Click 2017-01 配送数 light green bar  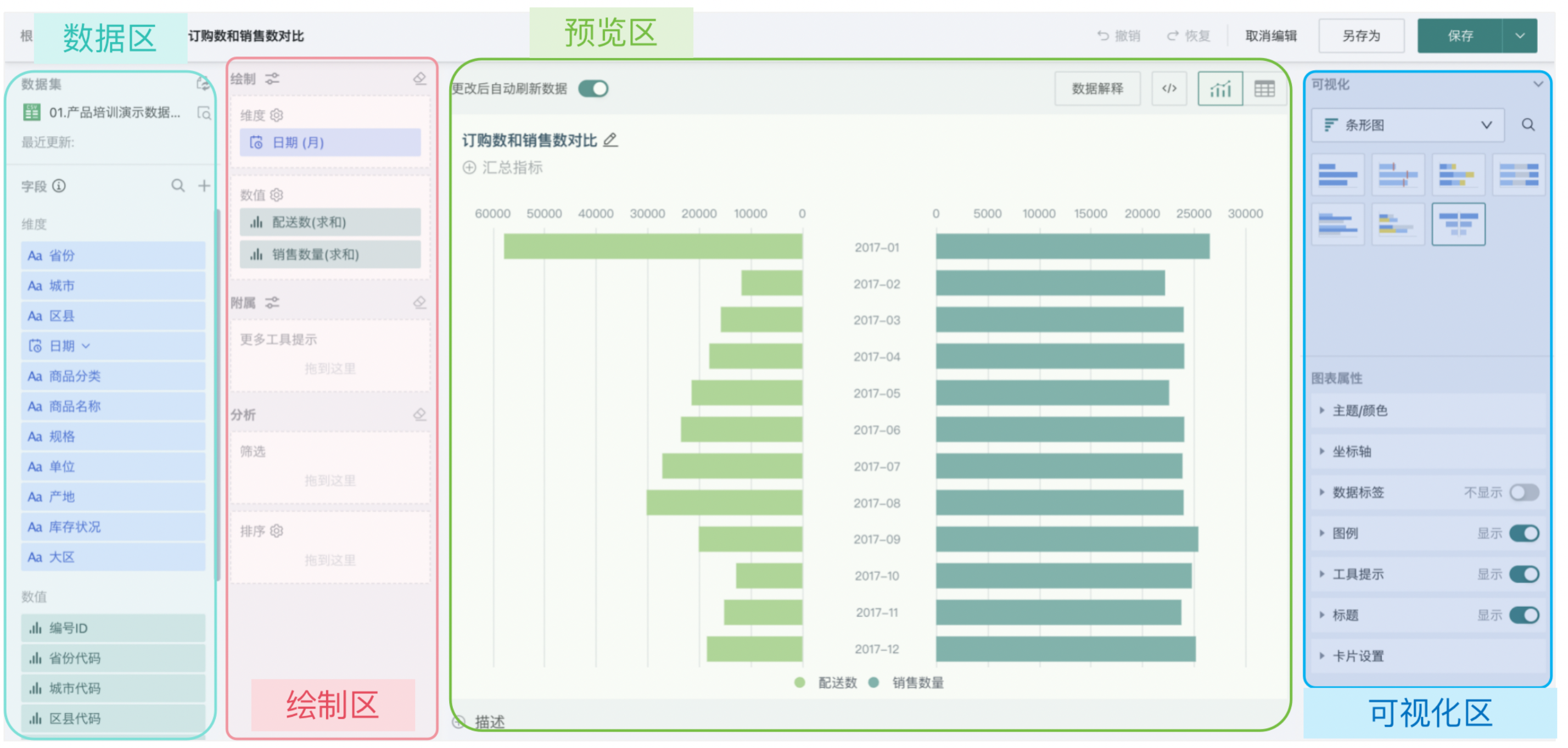tap(653, 247)
